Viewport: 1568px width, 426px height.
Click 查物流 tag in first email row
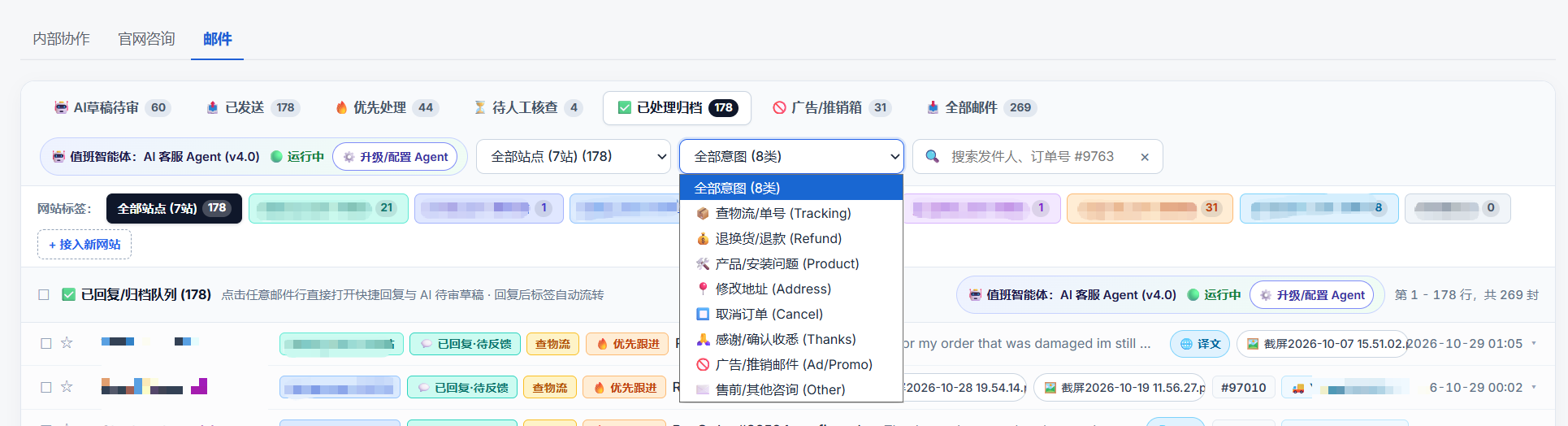(x=552, y=344)
